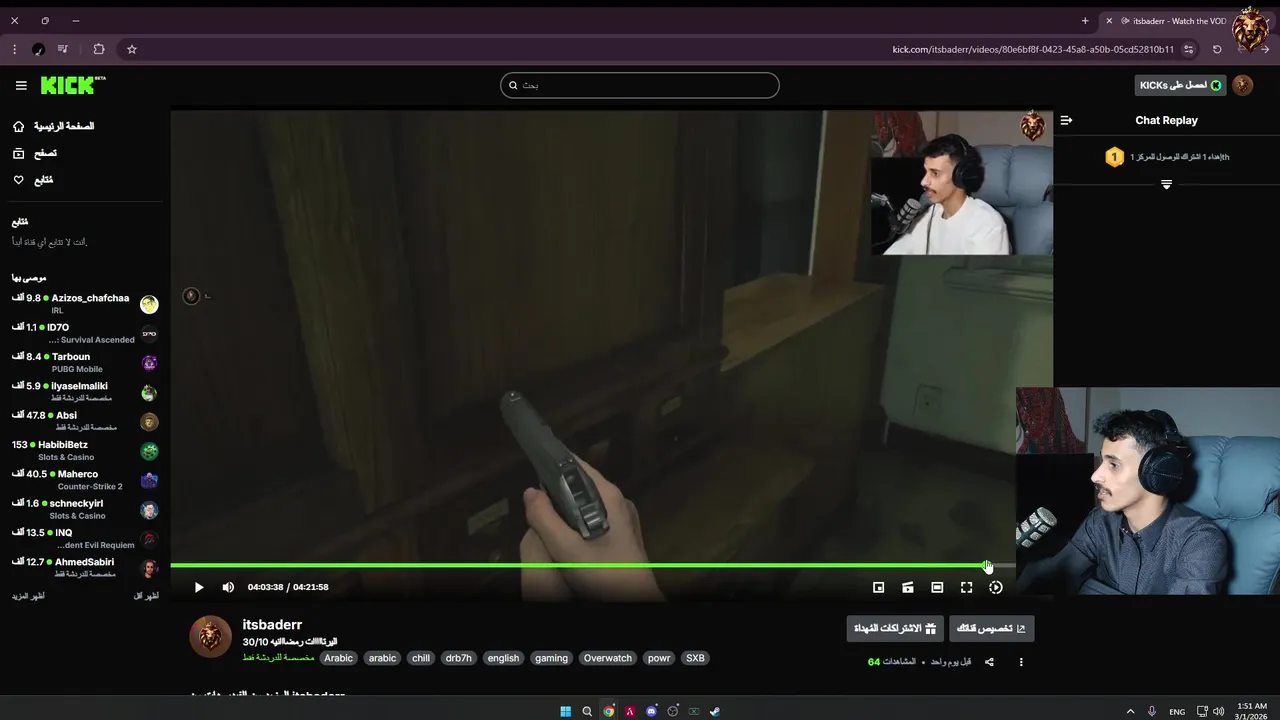
Task: Bookmark page with the star icon
Action: pyautogui.click(x=131, y=49)
